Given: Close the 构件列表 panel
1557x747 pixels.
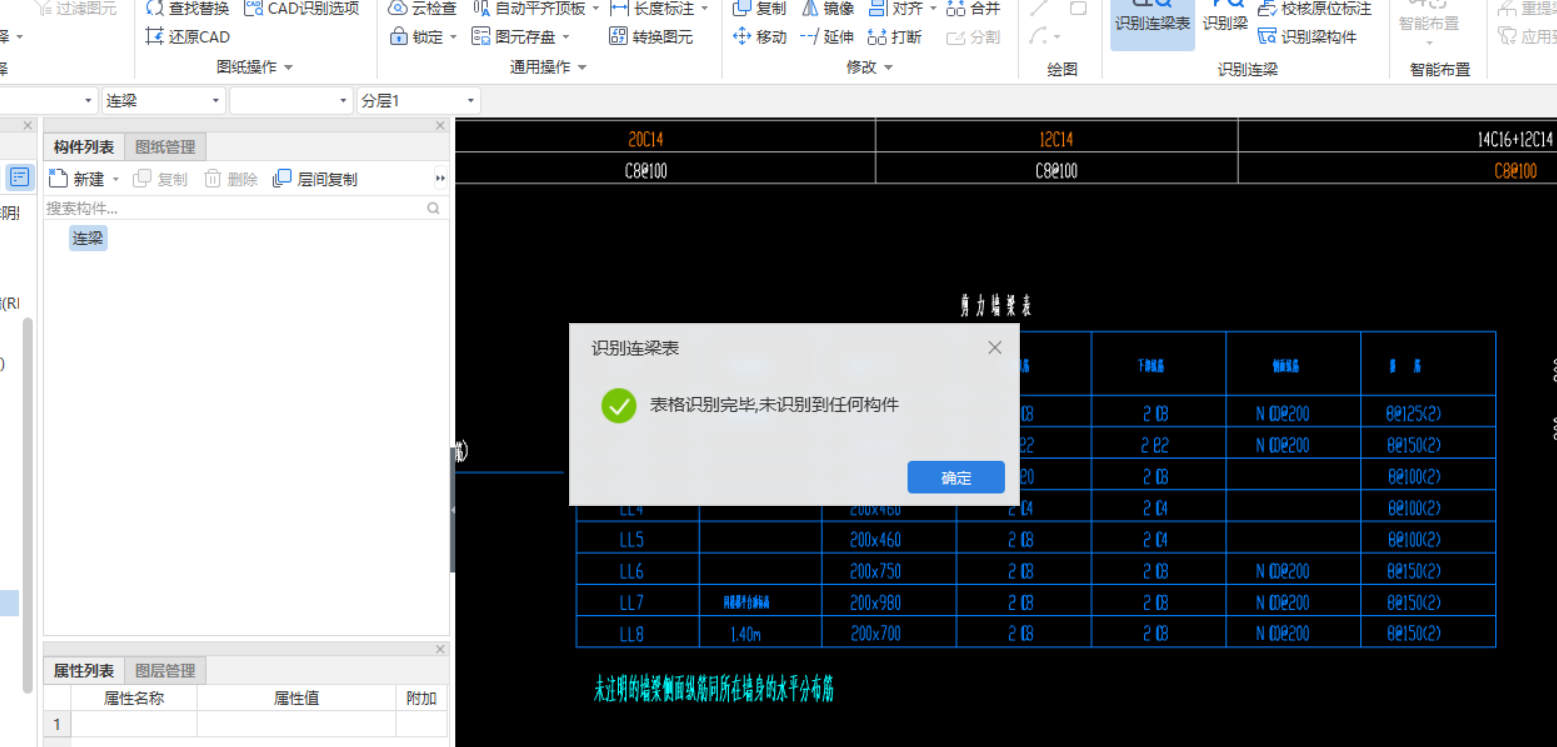Looking at the screenshot, I should (440, 126).
